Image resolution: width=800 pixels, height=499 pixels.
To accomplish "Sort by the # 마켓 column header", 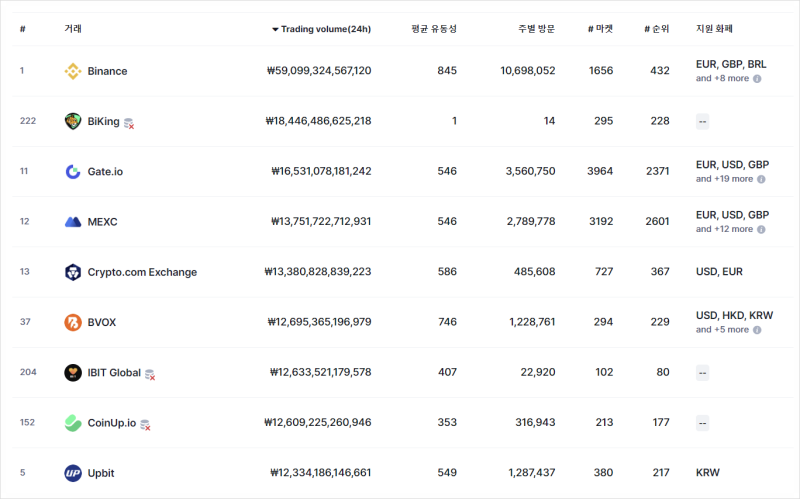I will [x=600, y=29].
